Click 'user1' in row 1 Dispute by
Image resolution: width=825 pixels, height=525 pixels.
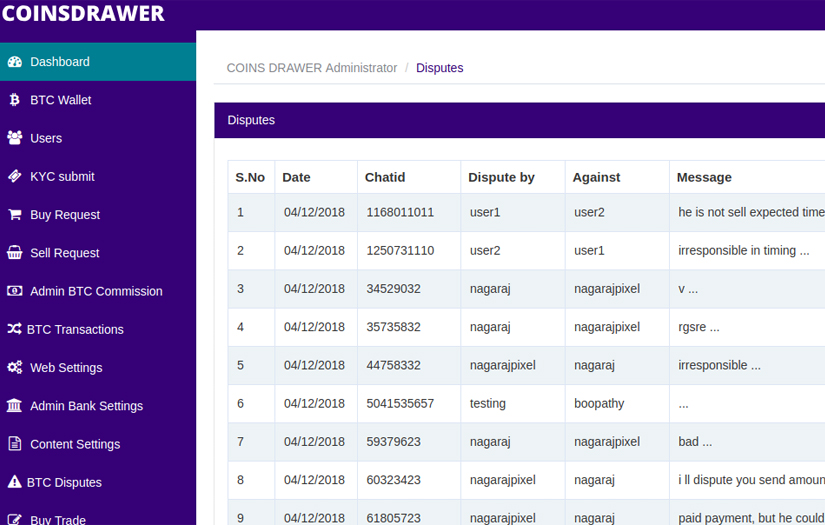point(485,212)
